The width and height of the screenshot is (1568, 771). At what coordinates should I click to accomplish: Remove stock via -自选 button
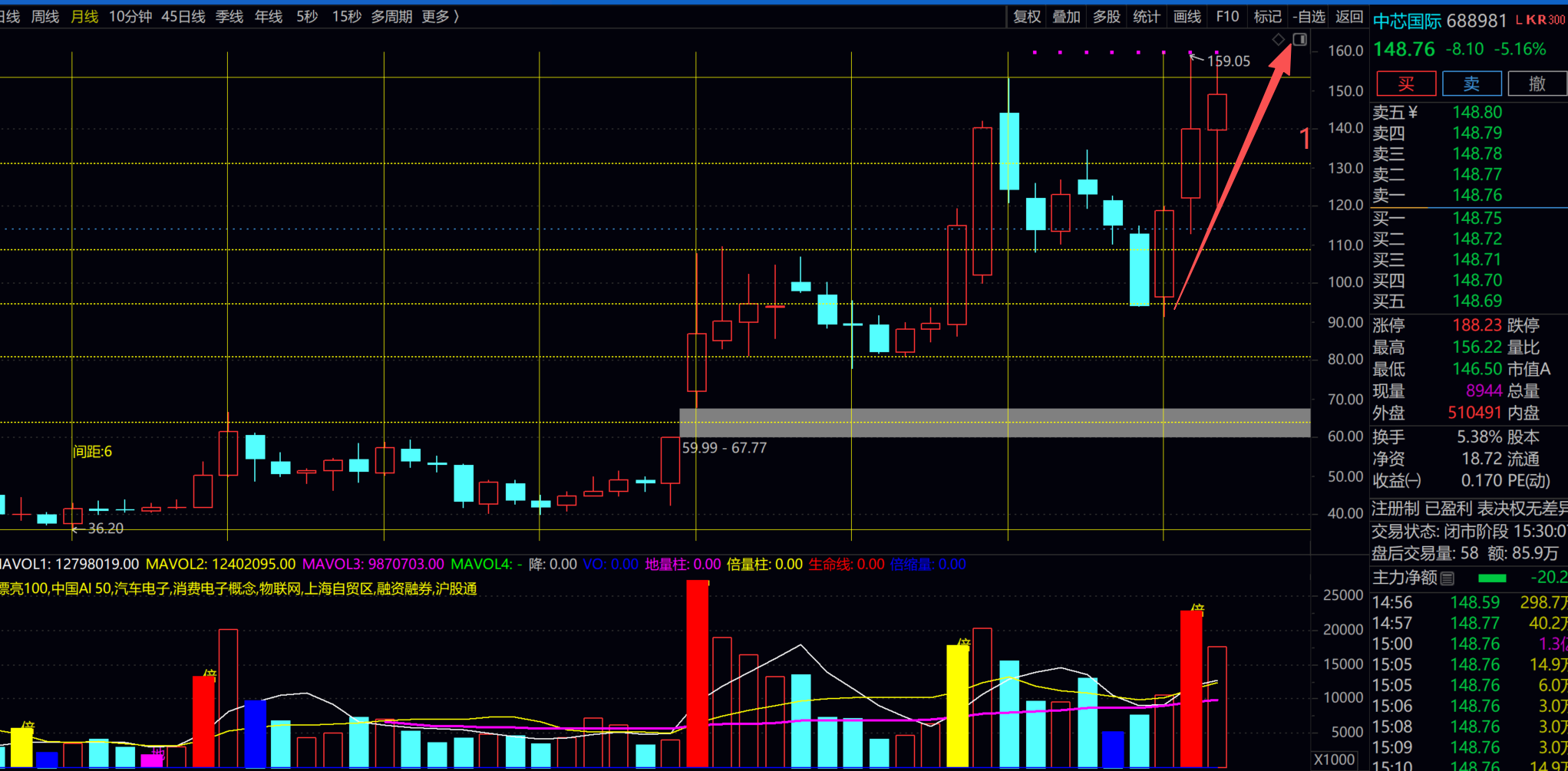click(1309, 16)
